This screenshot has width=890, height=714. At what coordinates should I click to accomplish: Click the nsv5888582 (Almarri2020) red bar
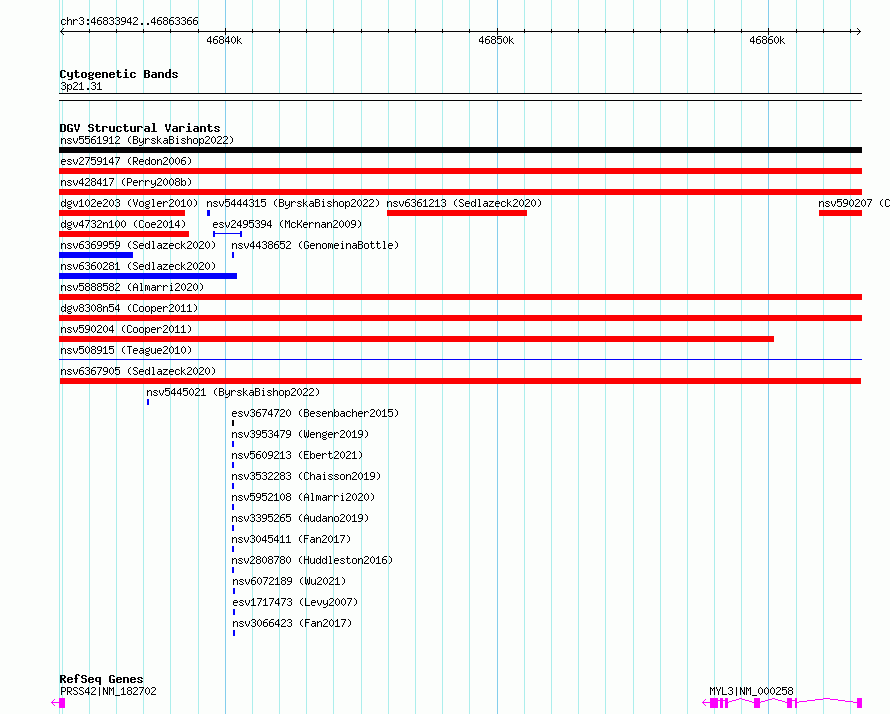pos(460,297)
